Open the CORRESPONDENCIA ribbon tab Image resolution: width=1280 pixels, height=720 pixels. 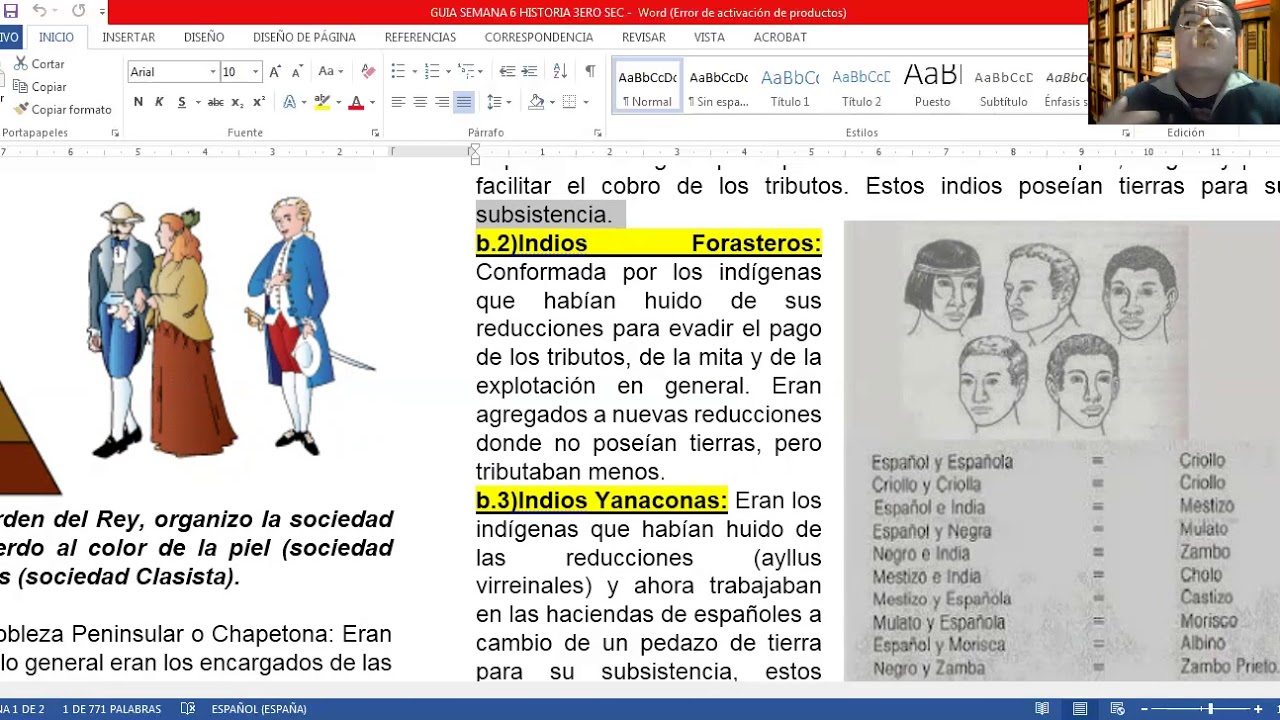click(x=539, y=37)
